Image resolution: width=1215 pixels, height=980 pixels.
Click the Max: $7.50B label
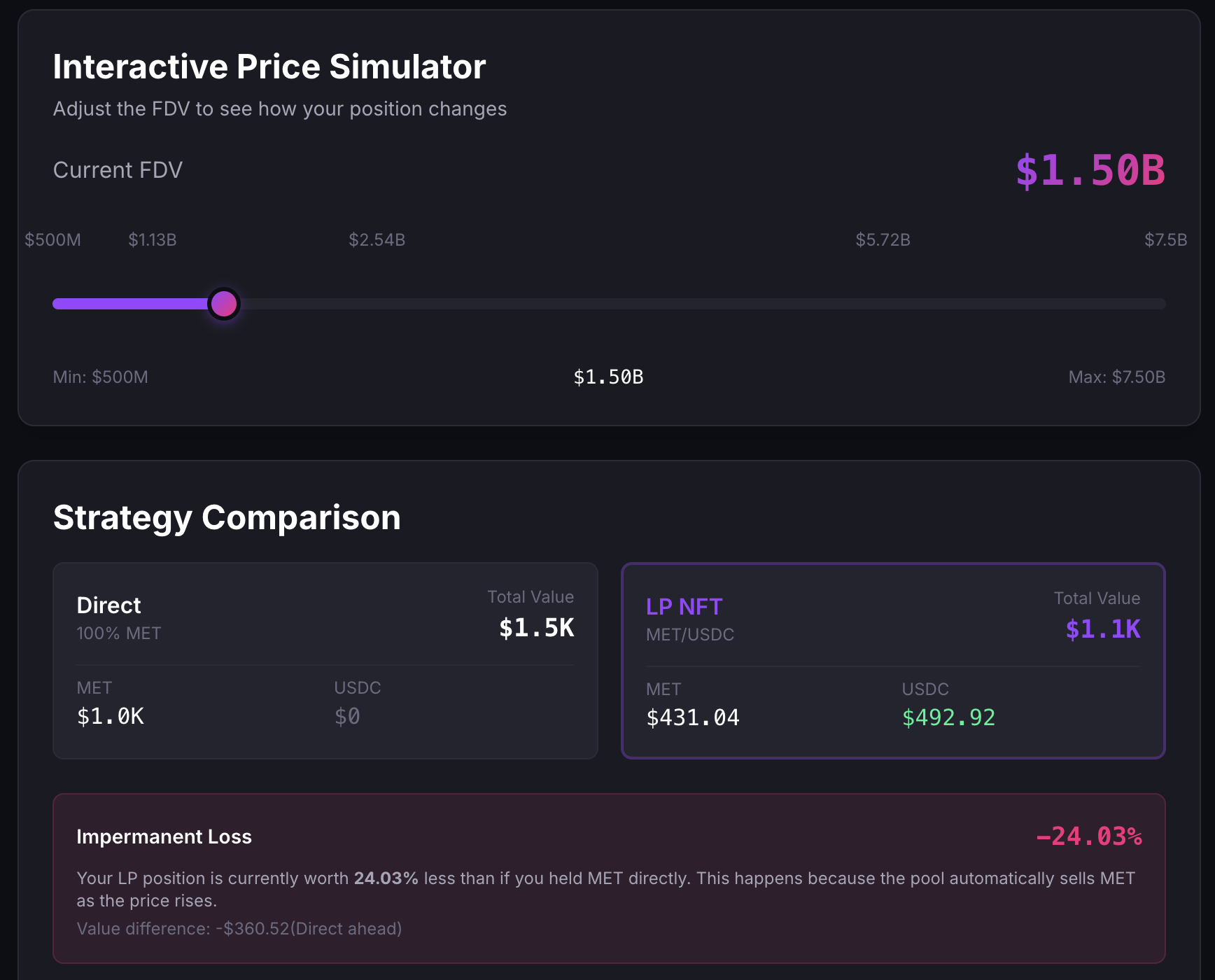tap(1116, 377)
